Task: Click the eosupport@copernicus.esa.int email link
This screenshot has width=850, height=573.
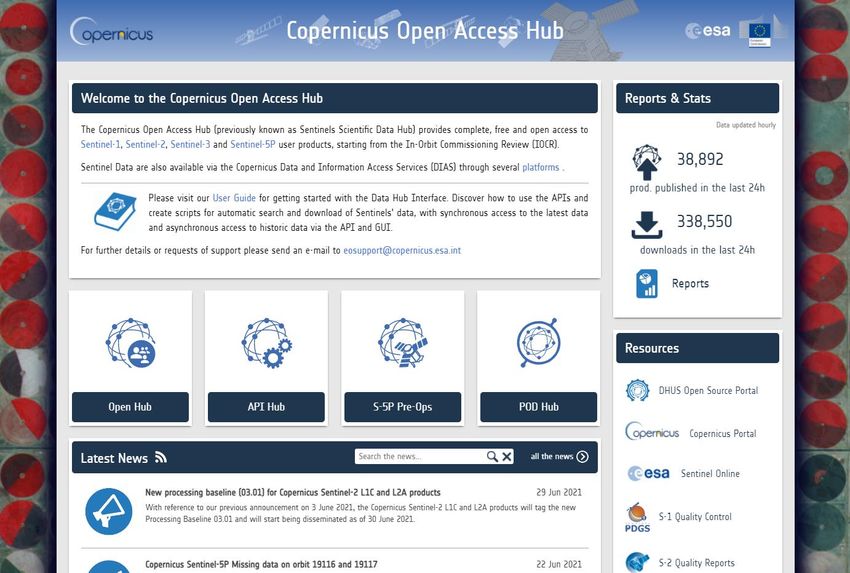Action: (402, 250)
